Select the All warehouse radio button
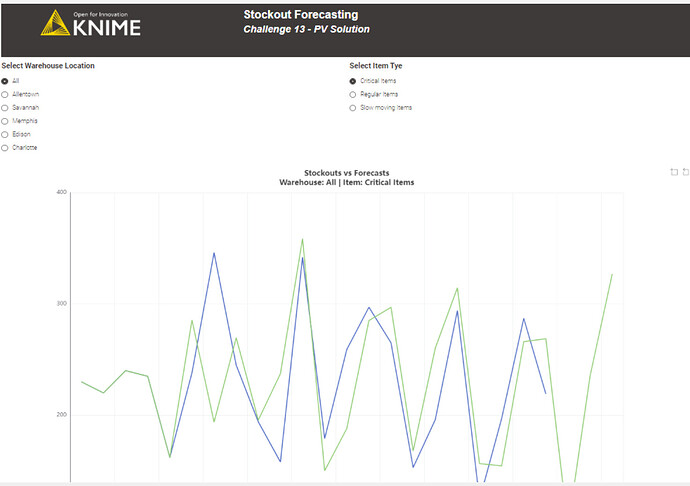The image size is (690, 486). click(5, 81)
